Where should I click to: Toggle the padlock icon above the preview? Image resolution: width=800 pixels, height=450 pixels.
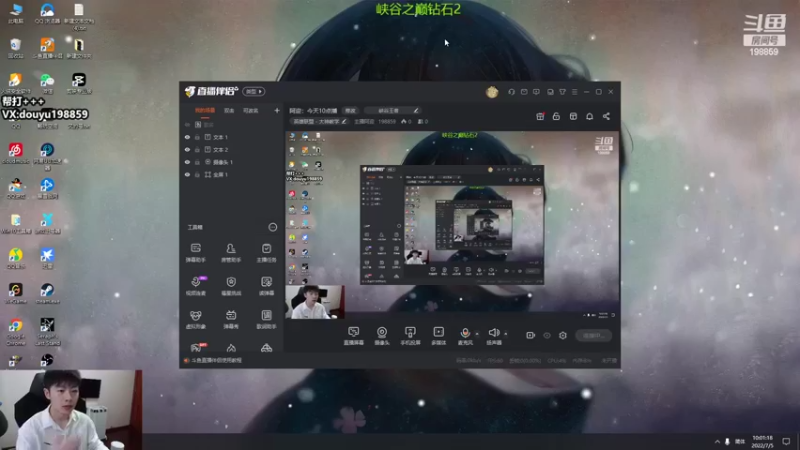(x=556, y=116)
